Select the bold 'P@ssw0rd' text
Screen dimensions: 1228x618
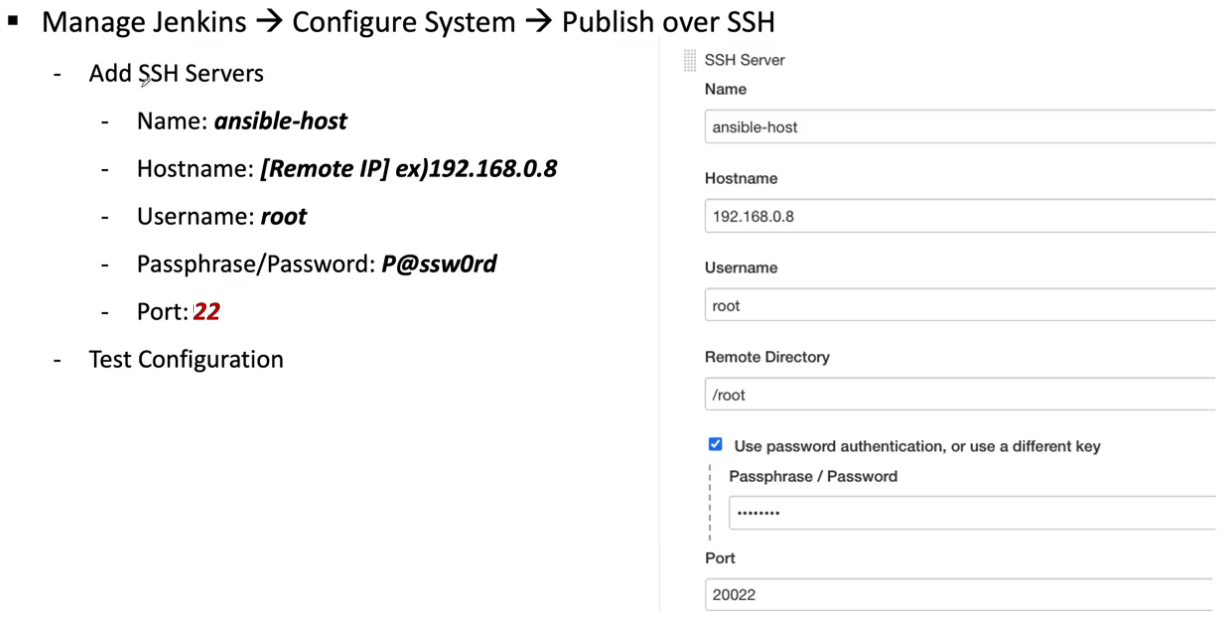tap(439, 264)
